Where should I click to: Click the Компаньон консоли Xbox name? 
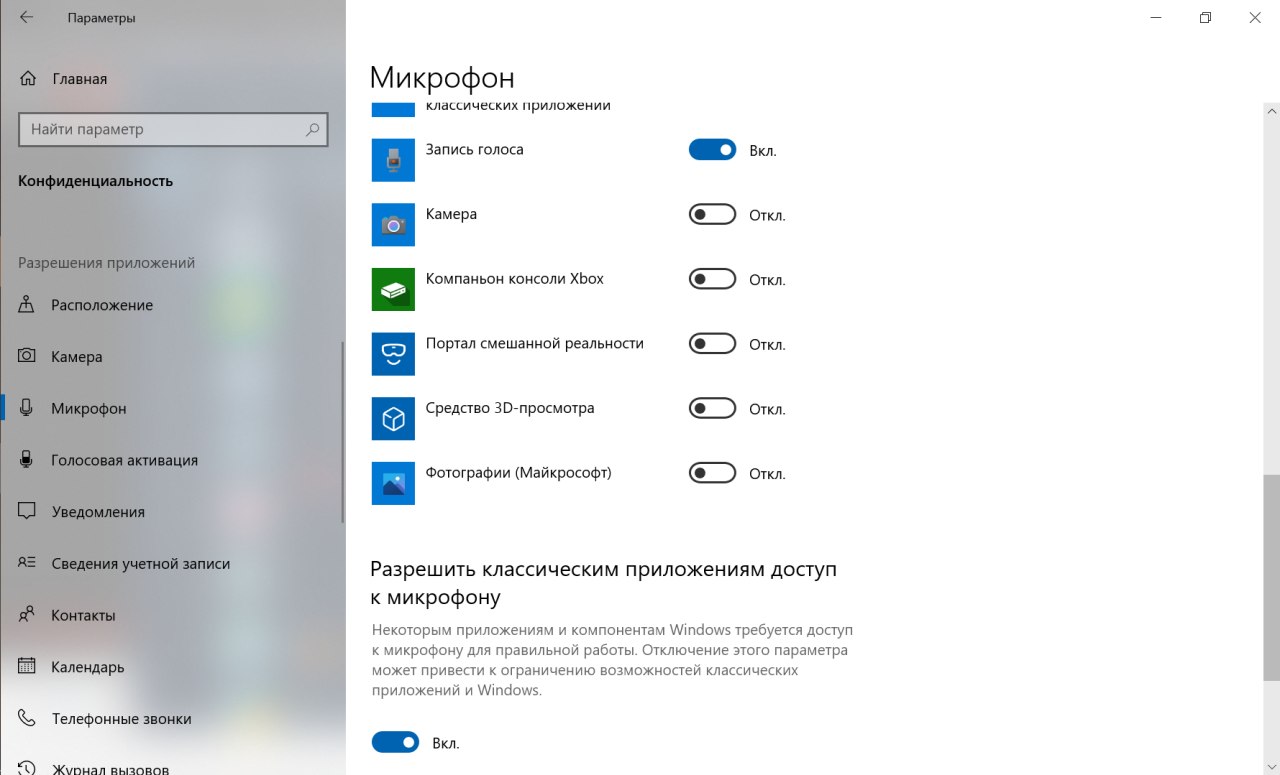coord(515,279)
